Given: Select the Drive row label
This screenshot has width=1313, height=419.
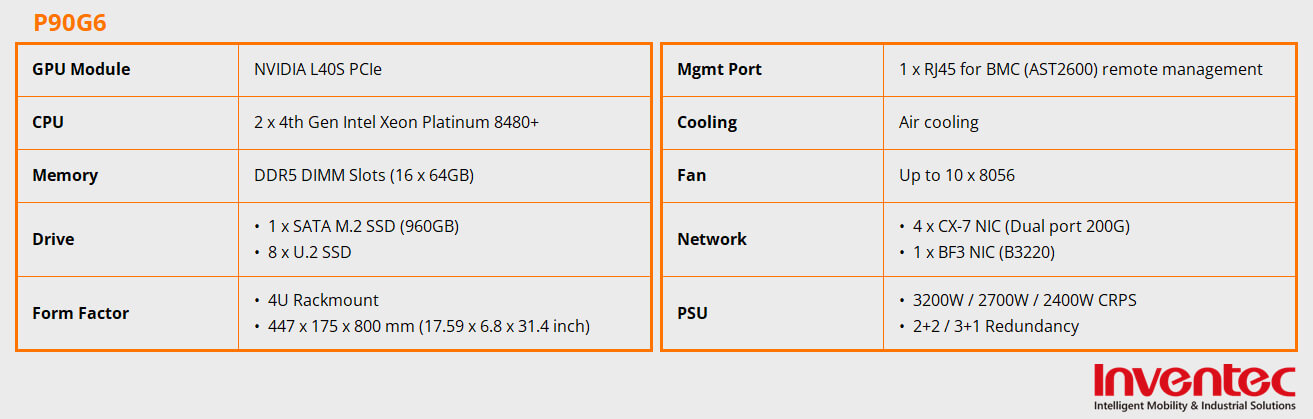Looking at the screenshot, I should (53, 240).
